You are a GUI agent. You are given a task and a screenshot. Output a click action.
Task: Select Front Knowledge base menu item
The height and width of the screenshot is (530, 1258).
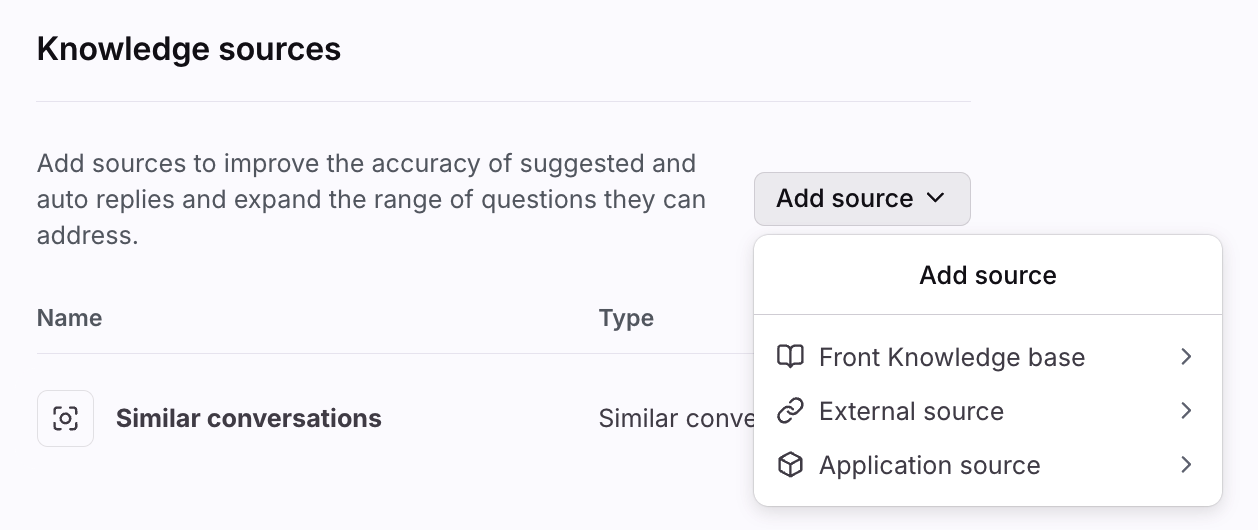tap(951, 357)
